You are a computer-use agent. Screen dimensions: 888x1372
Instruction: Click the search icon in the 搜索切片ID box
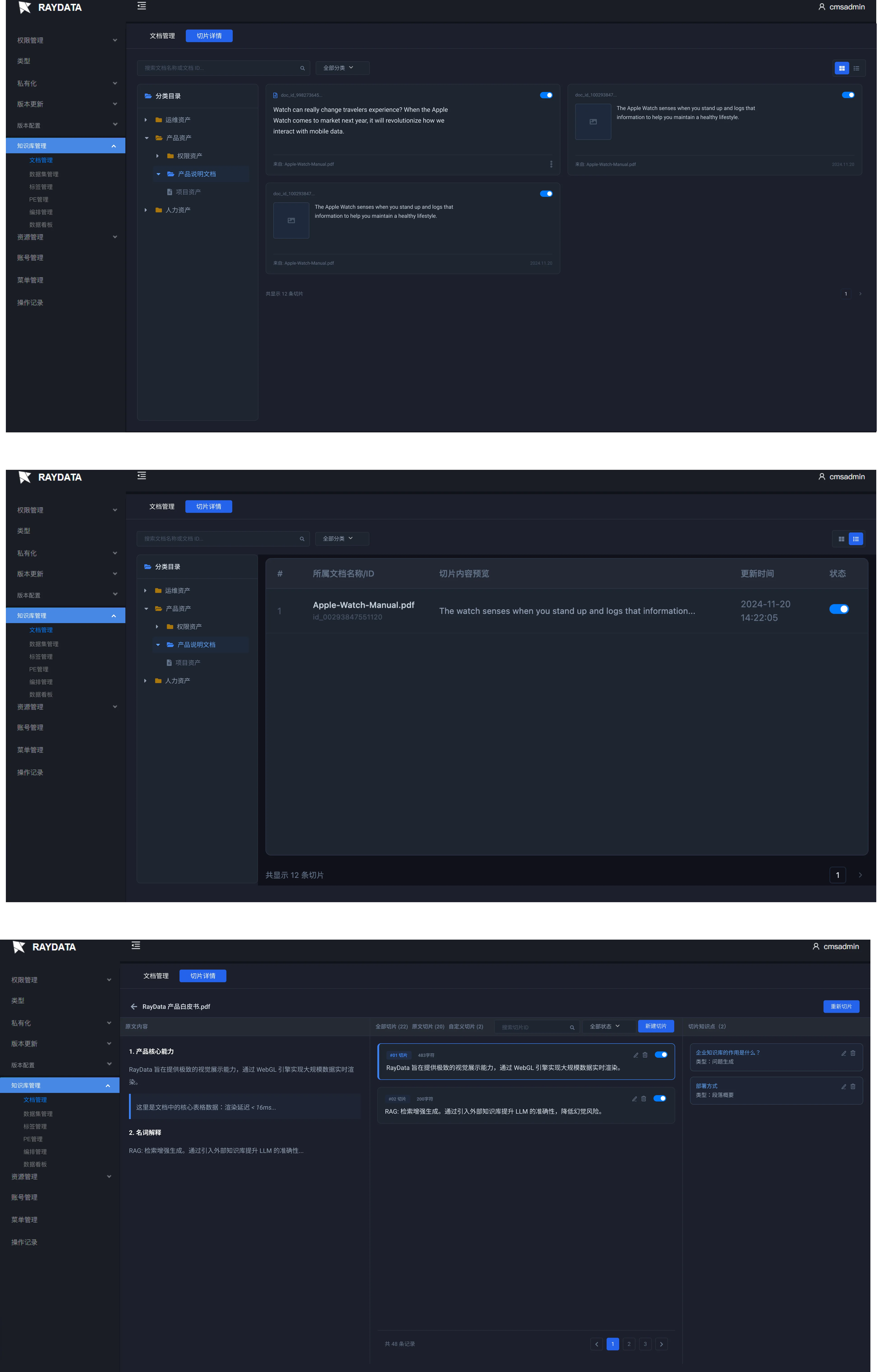click(572, 1027)
